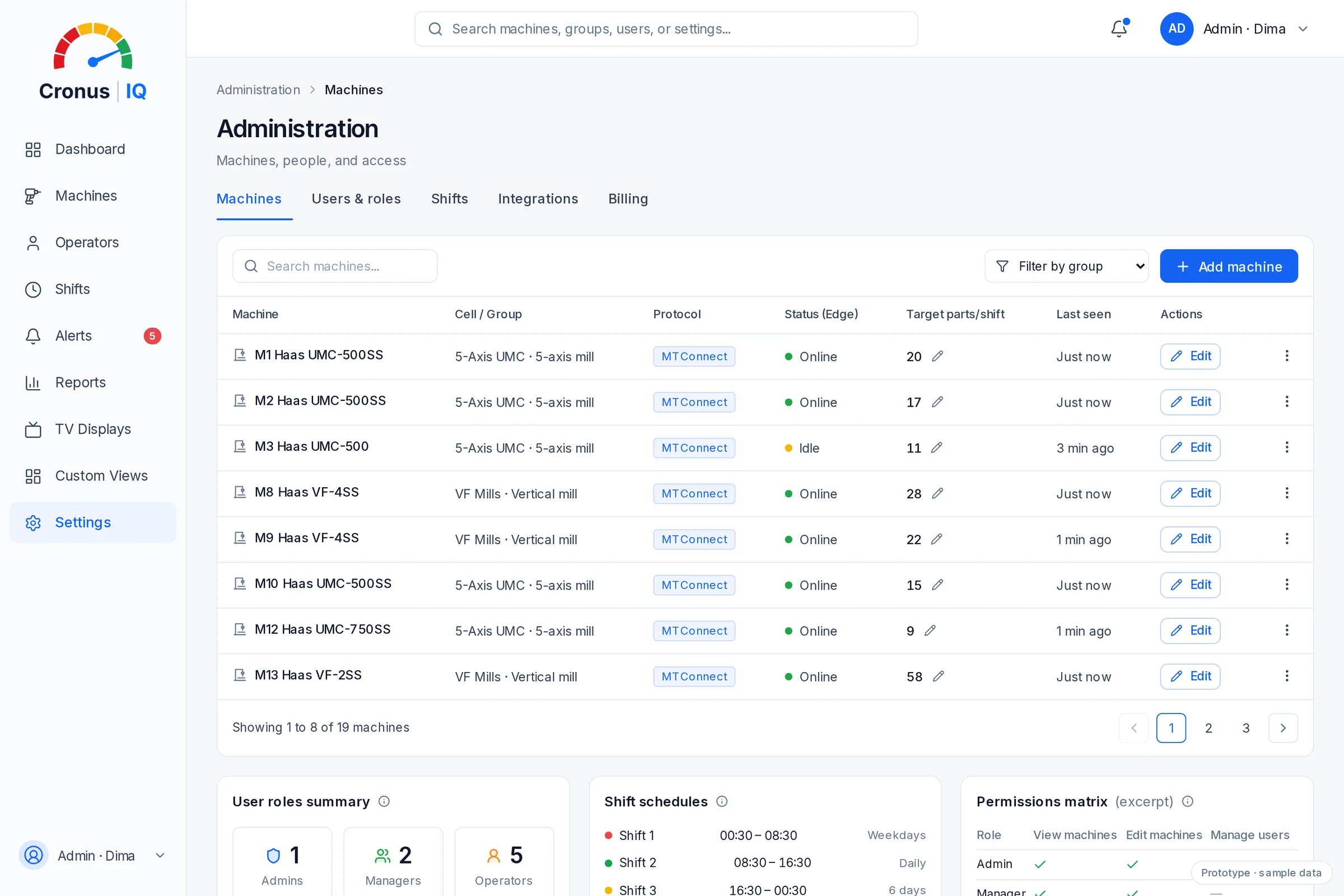The image size is (1344, 896).
Task: Show info for Shift schedules
Action: (722, 801)
